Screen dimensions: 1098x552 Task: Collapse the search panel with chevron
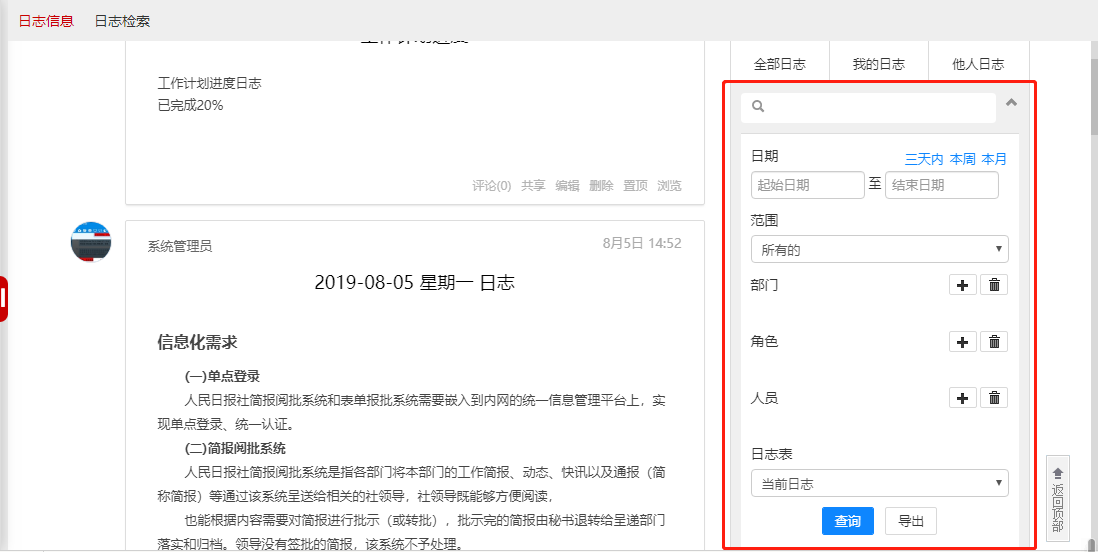(1011, 102)
